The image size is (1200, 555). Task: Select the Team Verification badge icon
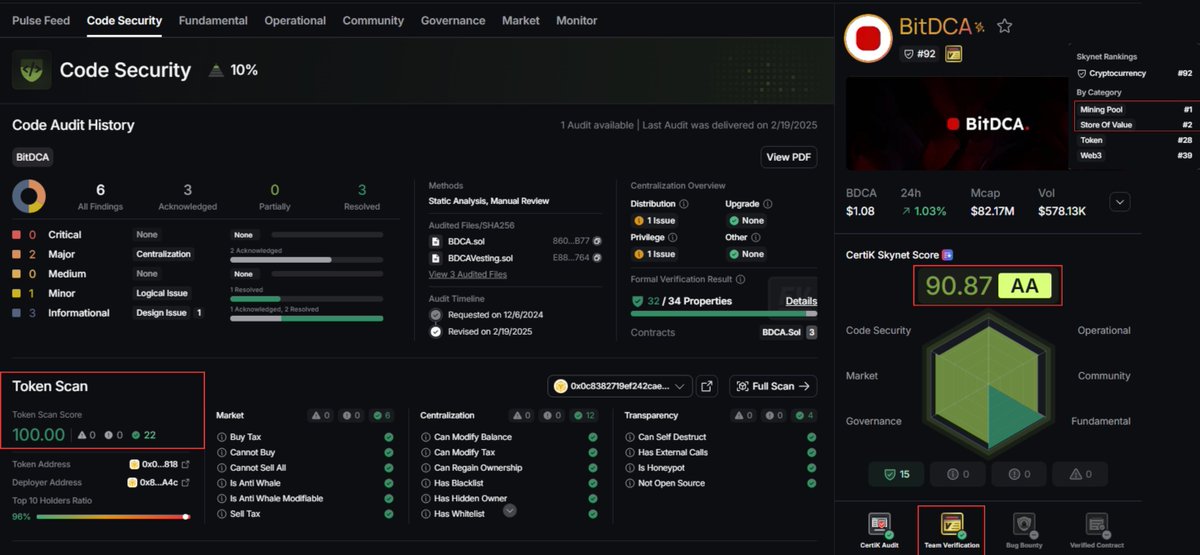click(952, 527)
